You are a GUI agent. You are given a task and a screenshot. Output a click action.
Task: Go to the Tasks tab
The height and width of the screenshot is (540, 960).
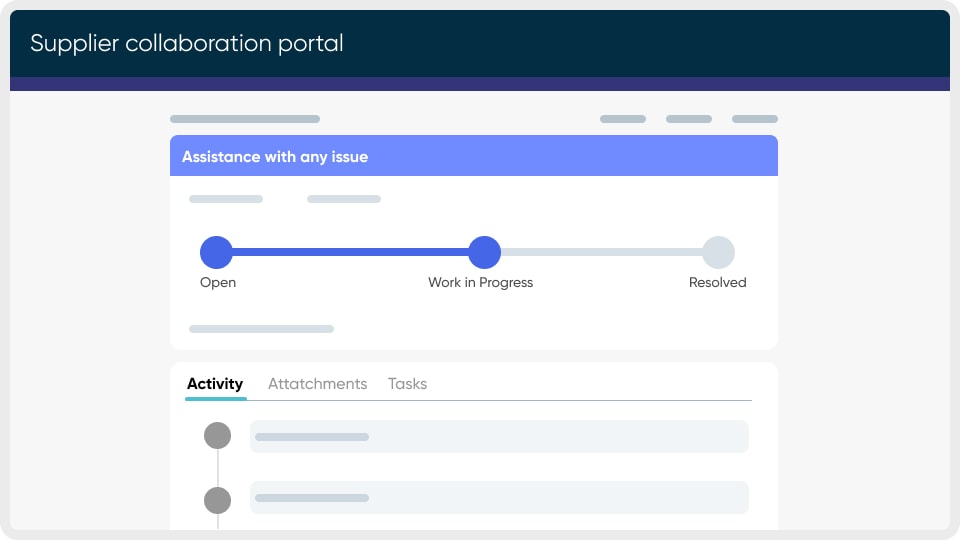pyautogui.click(x=407, y=384)
